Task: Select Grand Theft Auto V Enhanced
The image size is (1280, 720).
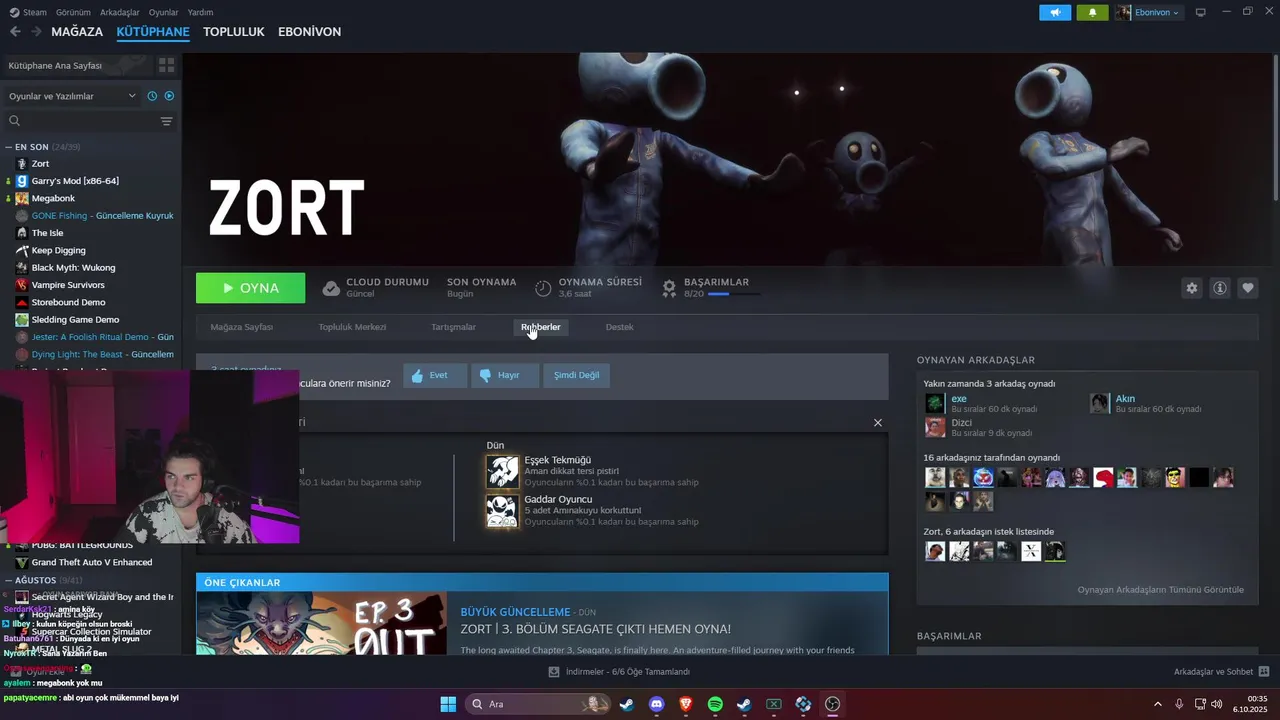Action: pyautogui.click(x=92, y=563)
